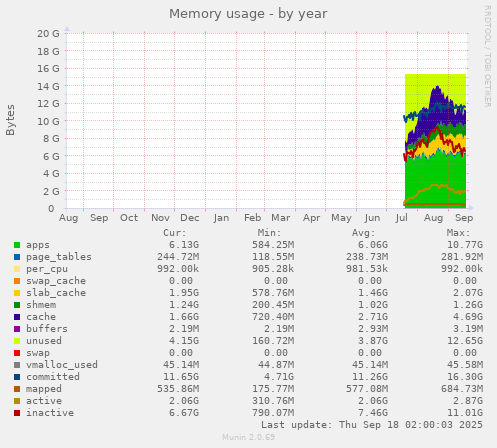This screenshot has width=497, height=448.
Task: Click the mapped brown legend swatch
Action: [17, 389]
